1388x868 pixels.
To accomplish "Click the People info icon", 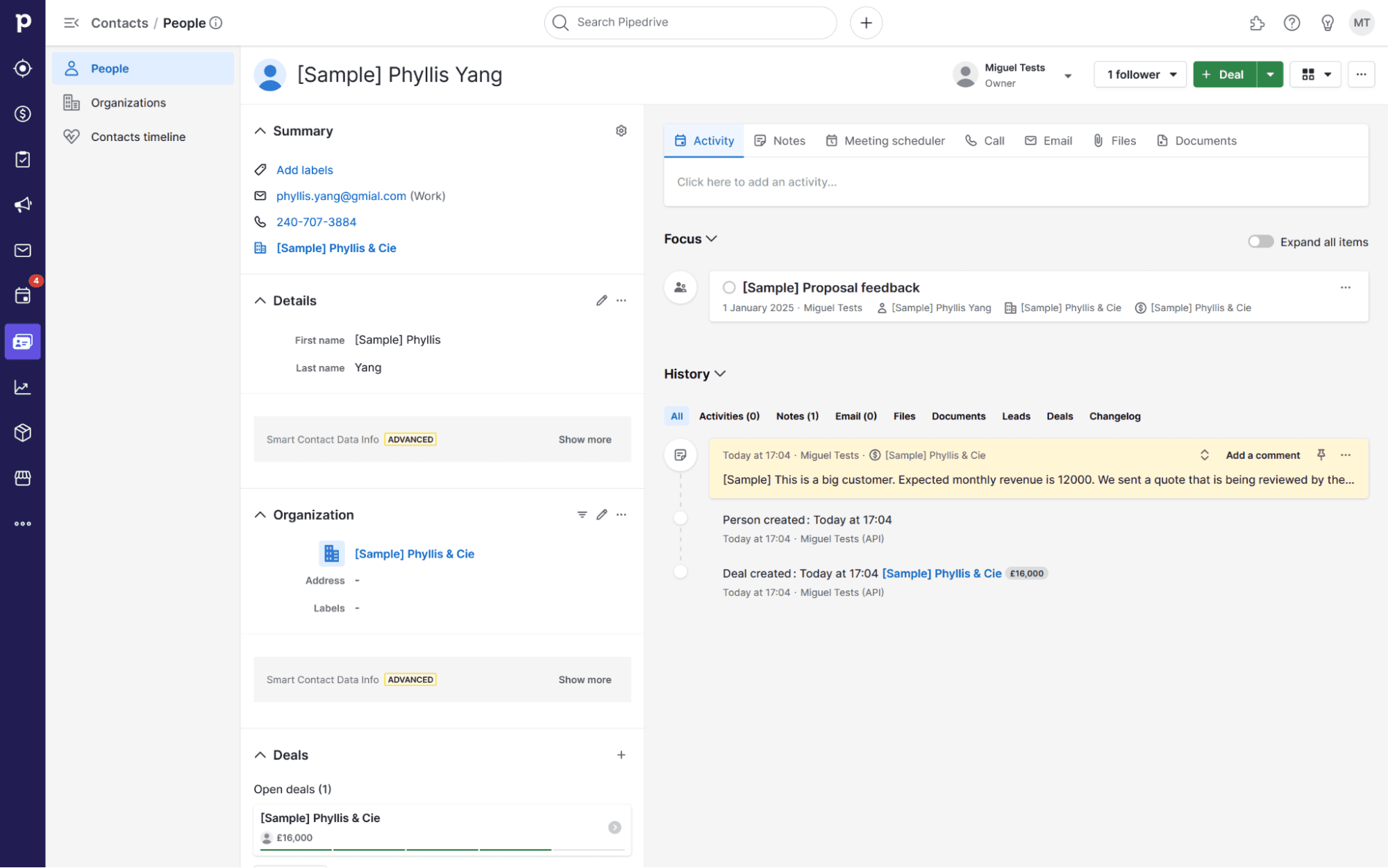I will pyautogui.click(x=216, y=23).
